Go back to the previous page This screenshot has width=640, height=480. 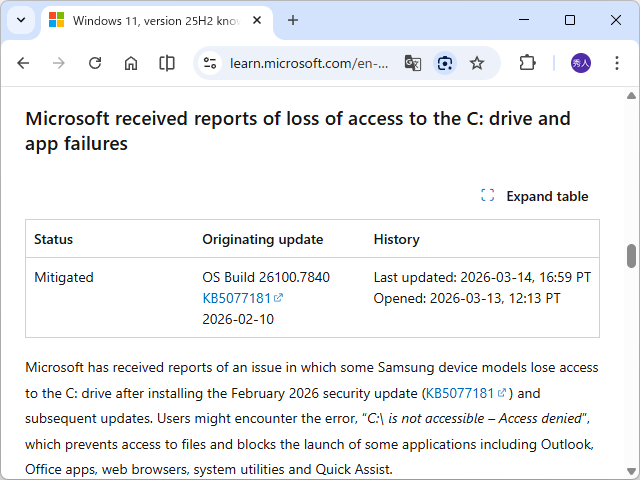tap(23, 63)
